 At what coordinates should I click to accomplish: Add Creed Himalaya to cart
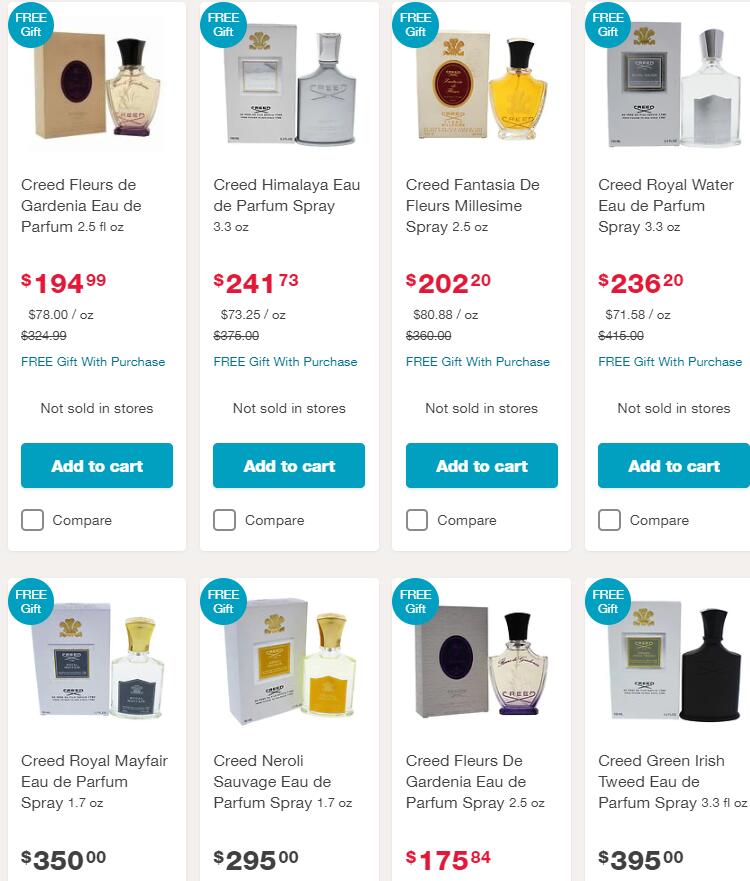[x=289, y=466]
